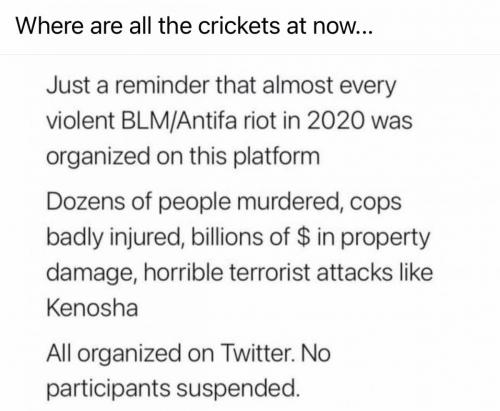Image resolution: width=500 pixels, height=411 pixels.
Task: Click the heading 'Where are all the crickets at now...'
Action: [194, 26]
